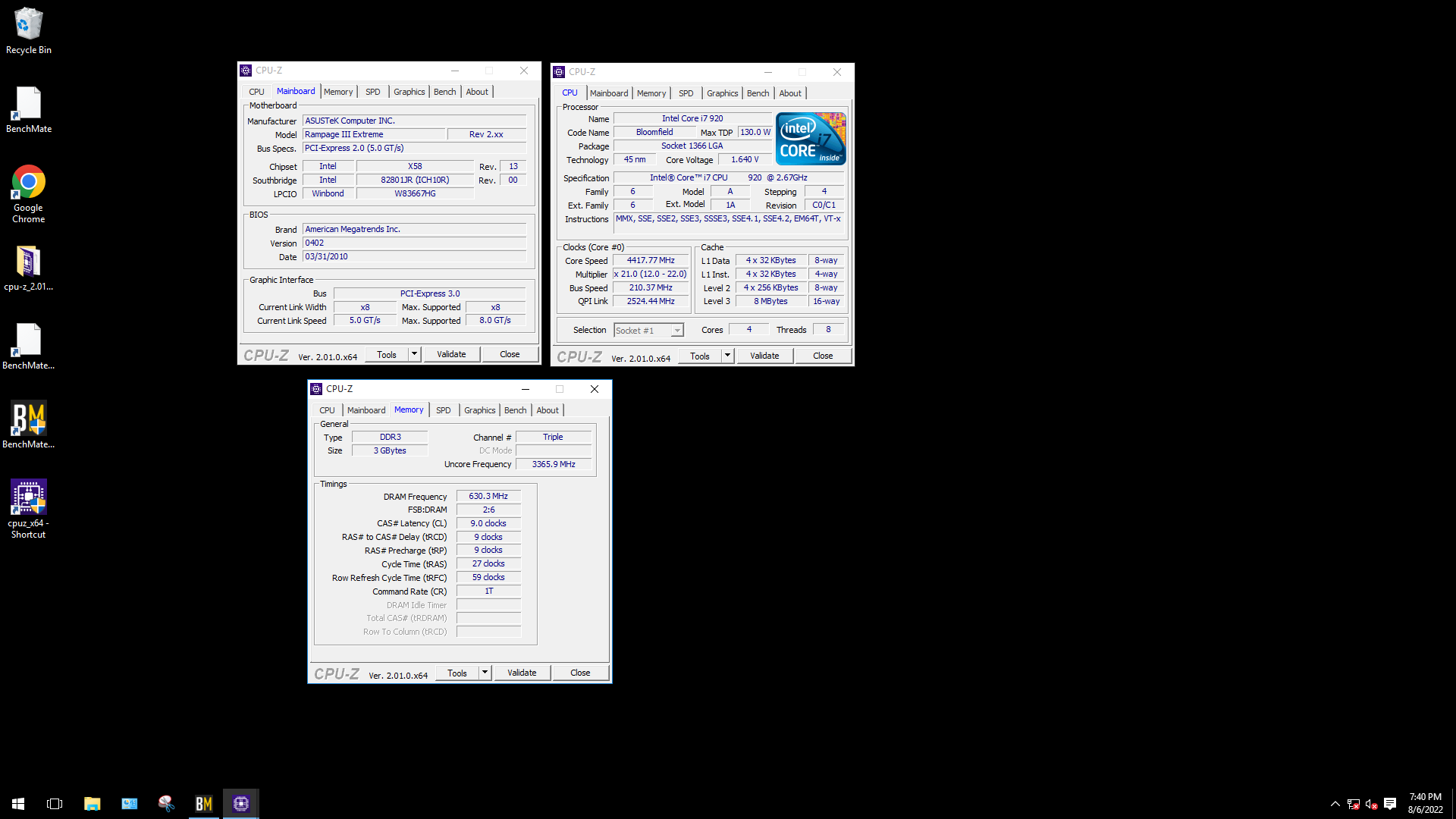Launch Google Chrome from the desktop
Viewport: 1456px width, 819px height.
pyautogui.click(x=28, y=194)
